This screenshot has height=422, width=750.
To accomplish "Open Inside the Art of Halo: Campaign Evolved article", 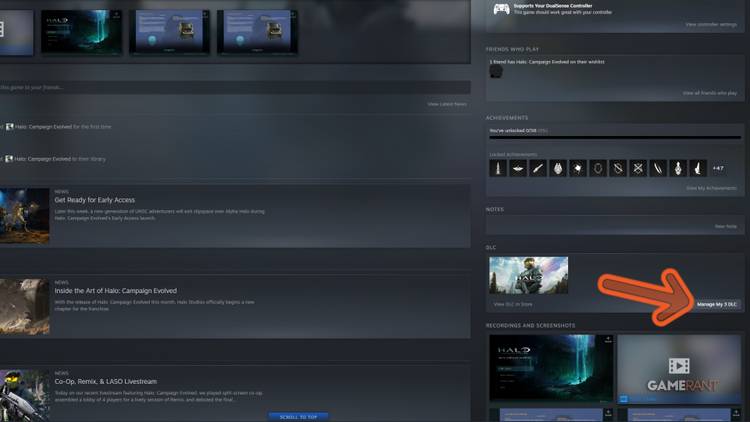I will coord(116,291).
